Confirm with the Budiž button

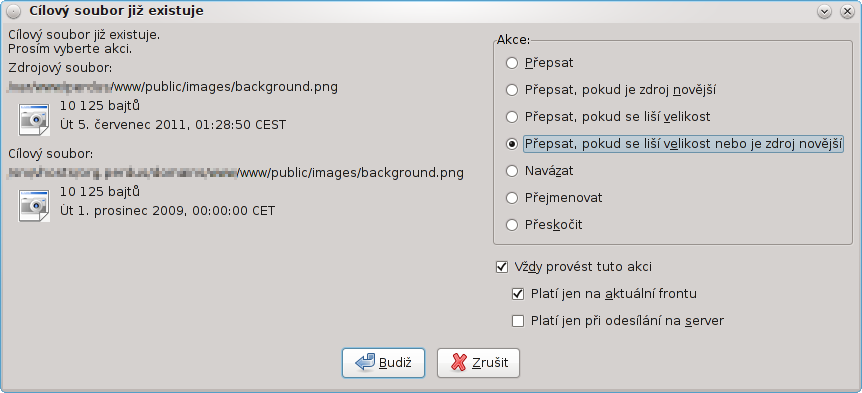383,363
